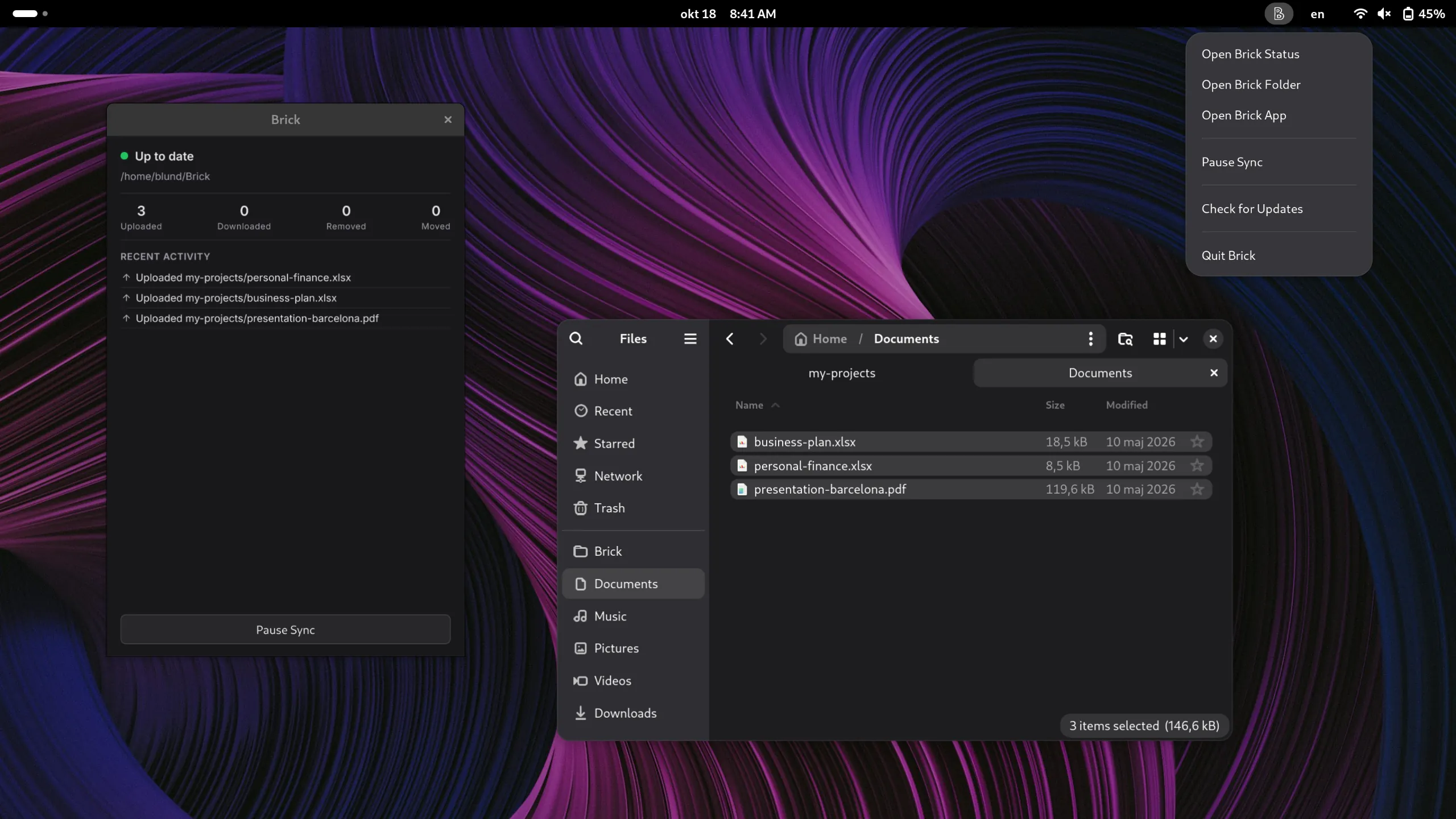Open the date and time clock menu
The image size is (1456, 819).
coord(728,14)
